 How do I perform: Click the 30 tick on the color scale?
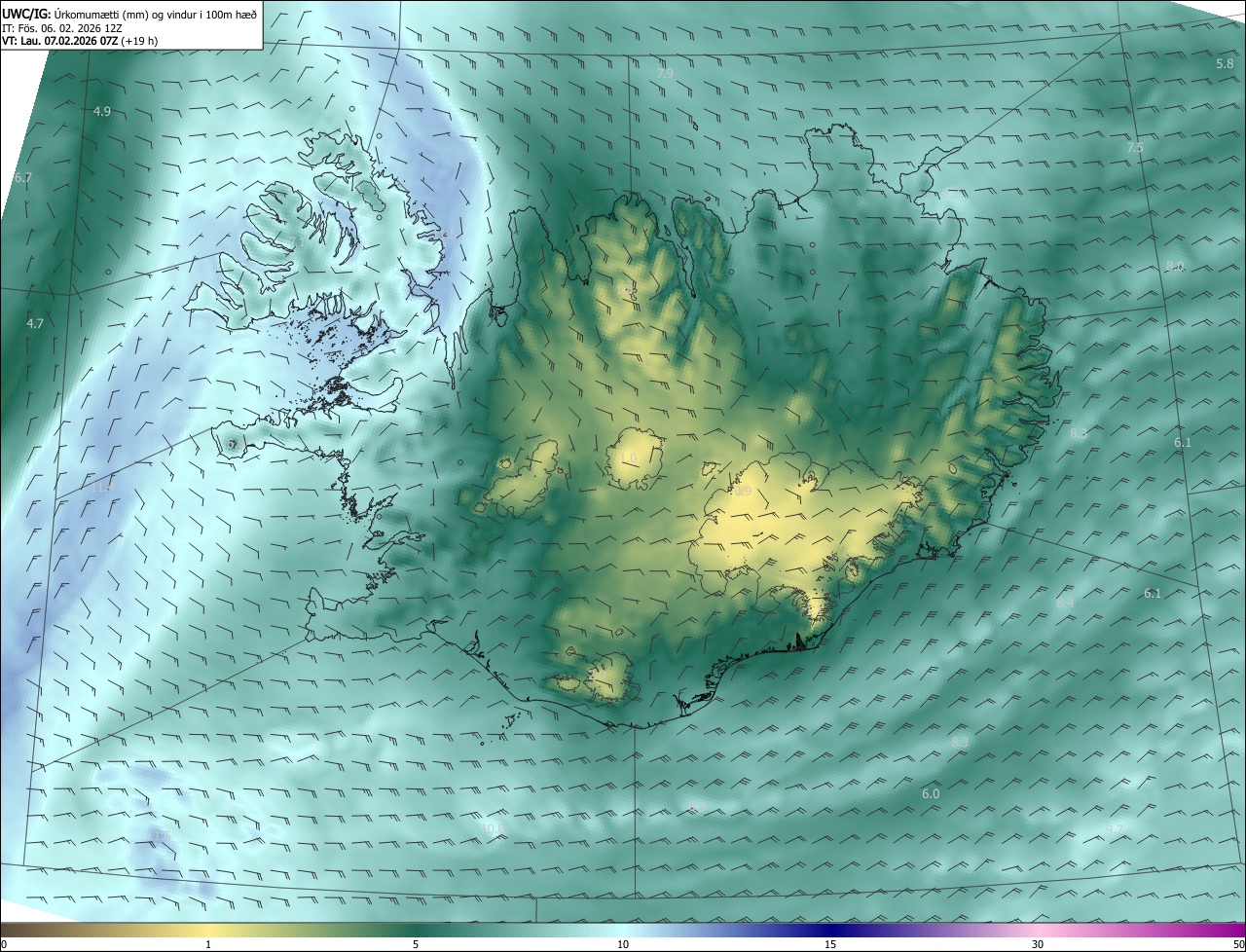pyautogui.click(x=1038, y=945)
